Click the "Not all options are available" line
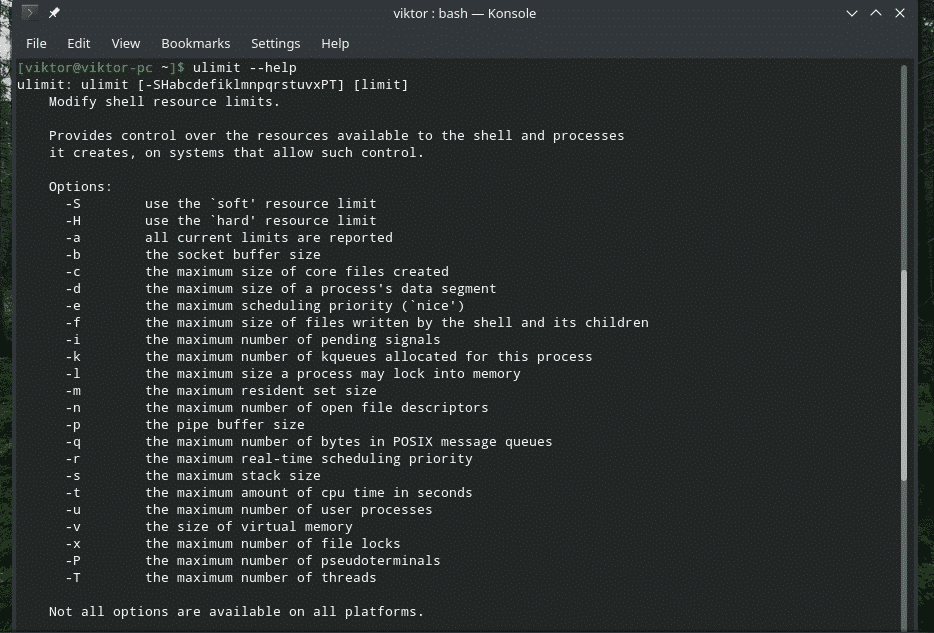Screen dimensions: 934x633 [x=236, y=611]
